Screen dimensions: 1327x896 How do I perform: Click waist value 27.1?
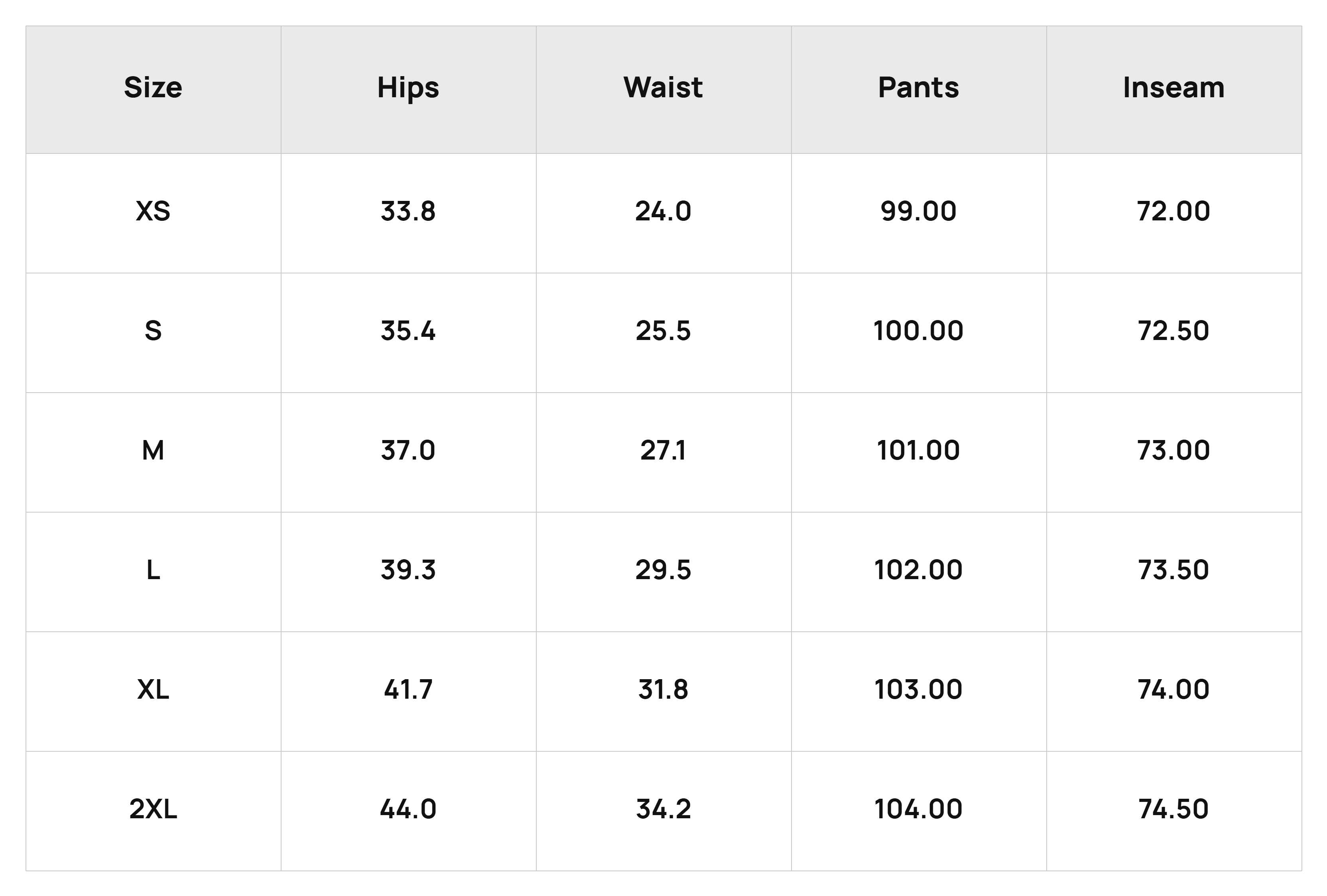point(663,451)
